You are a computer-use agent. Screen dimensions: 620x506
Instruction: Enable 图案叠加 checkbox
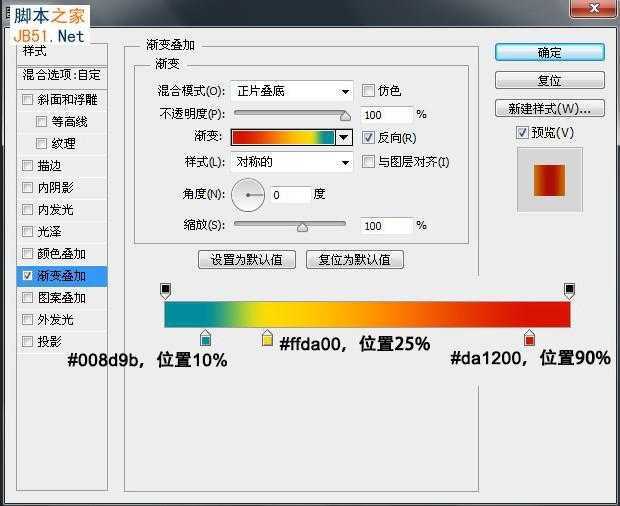27,297
